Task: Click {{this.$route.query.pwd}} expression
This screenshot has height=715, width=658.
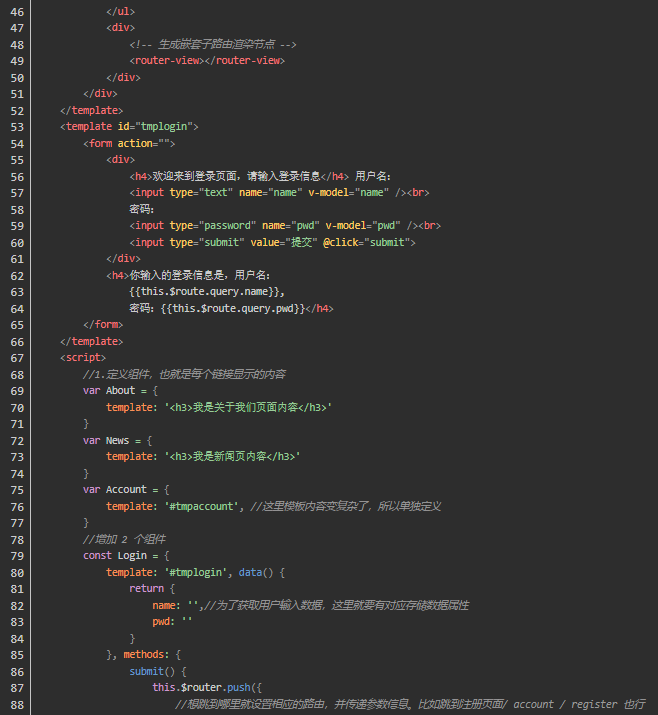Action: [x=232, y=308]
